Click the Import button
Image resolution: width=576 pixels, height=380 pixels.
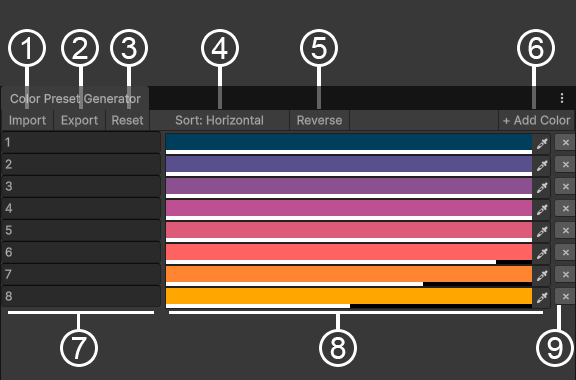(x=28, y=120)
